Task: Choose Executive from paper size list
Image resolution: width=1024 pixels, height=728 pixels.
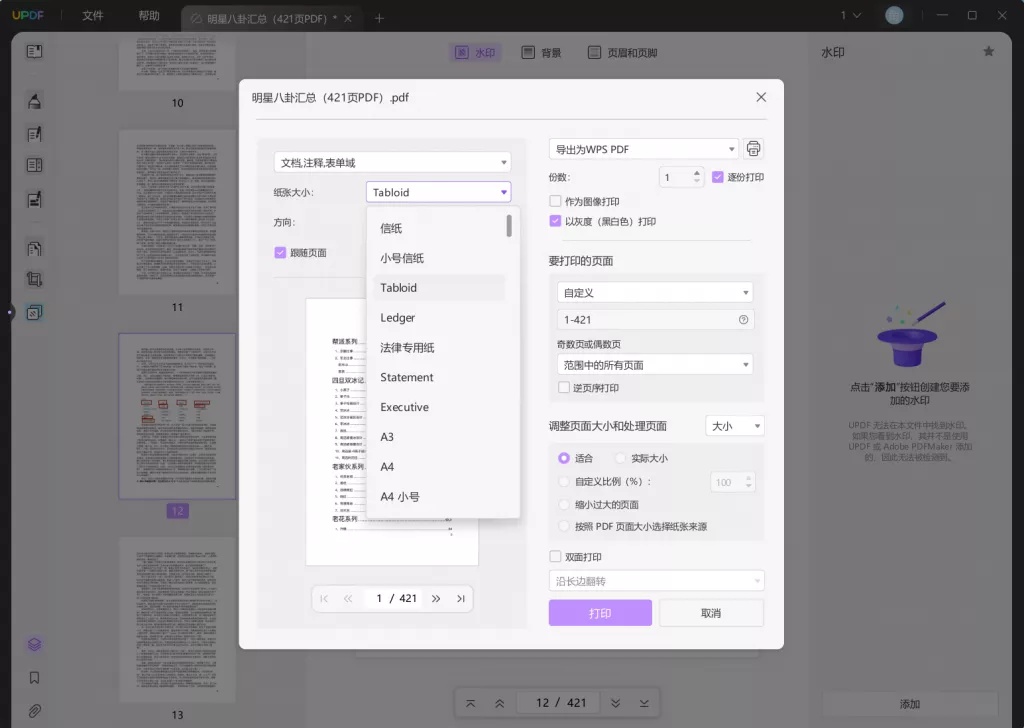Action: click(x=439, y=407)
